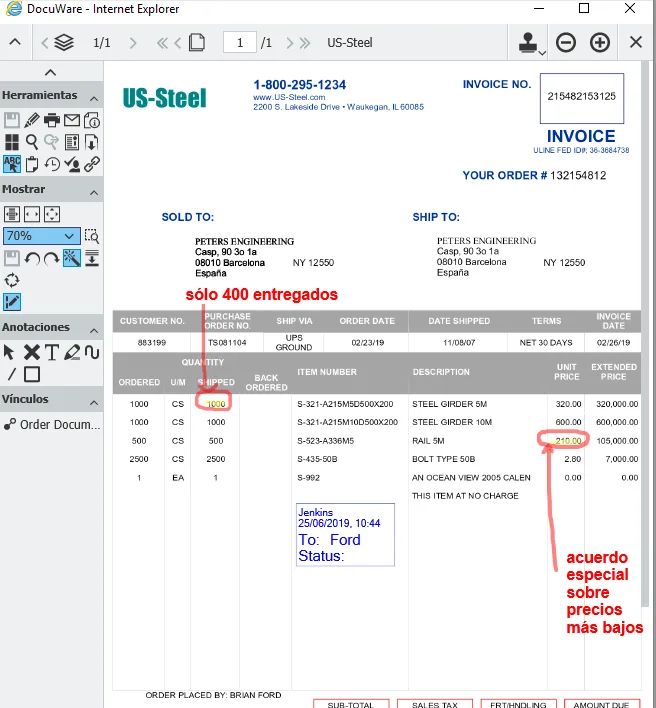
Task: Select the freehand curve annotation tool
Action: 92,352
